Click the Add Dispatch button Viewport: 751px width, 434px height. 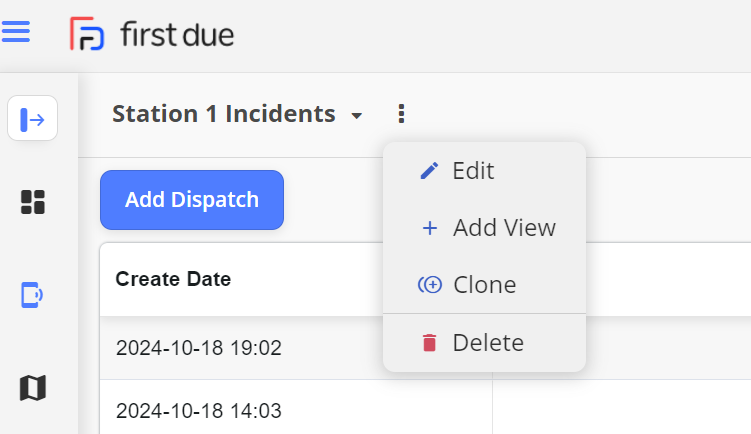point(192,200)
